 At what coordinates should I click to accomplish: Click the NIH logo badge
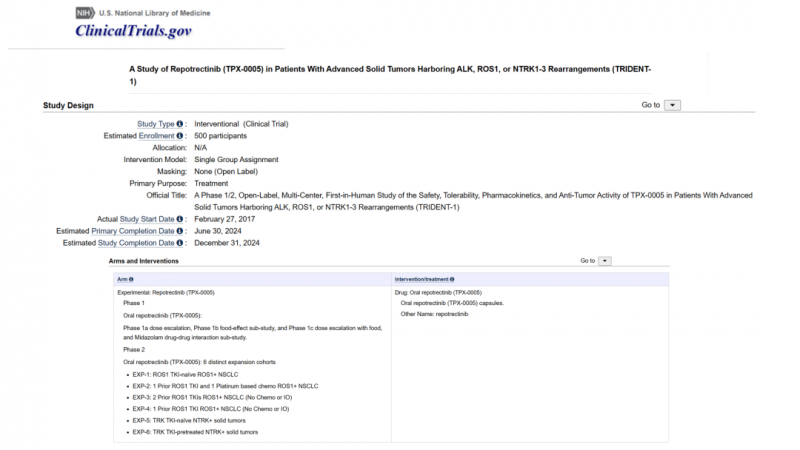tap(85, 13)
